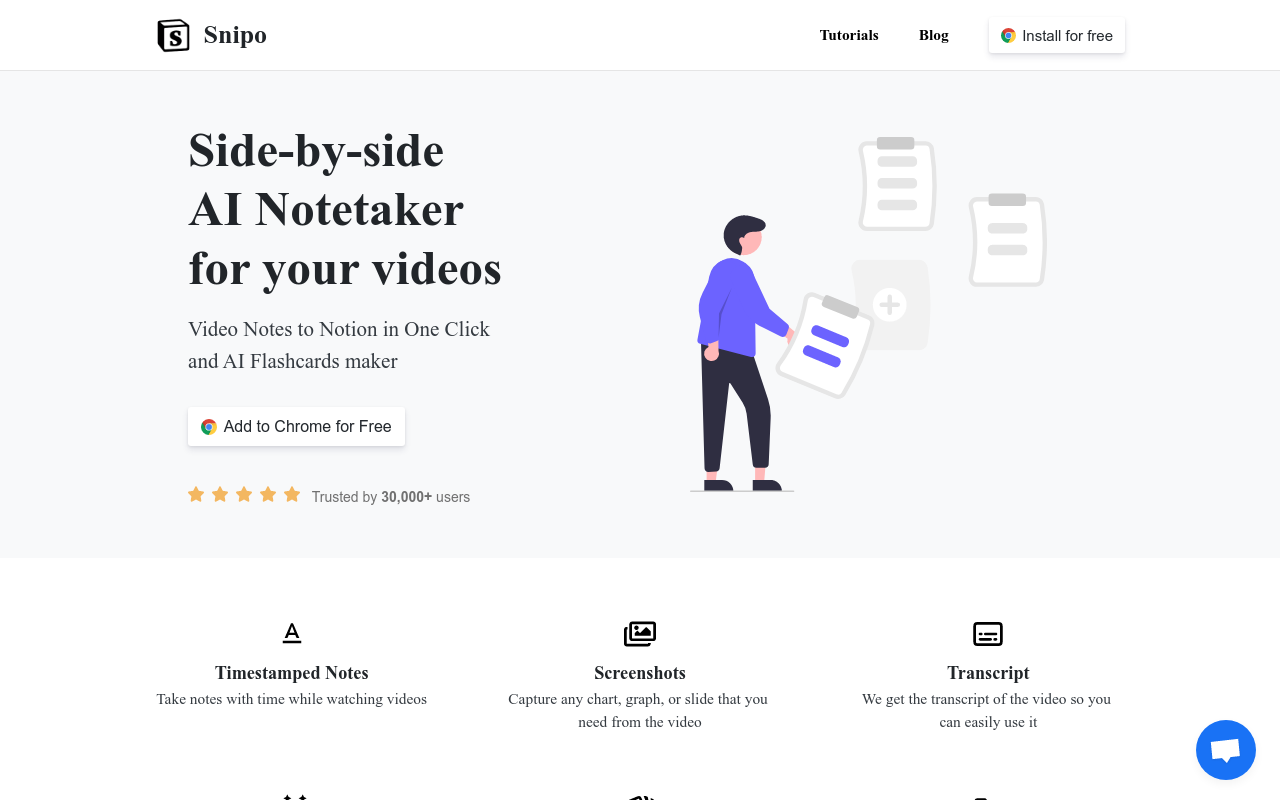Click the 'Video Notes to Notion in One Click' subtitle
Screen dimensions: 1280x800
[x=339, y=345]
